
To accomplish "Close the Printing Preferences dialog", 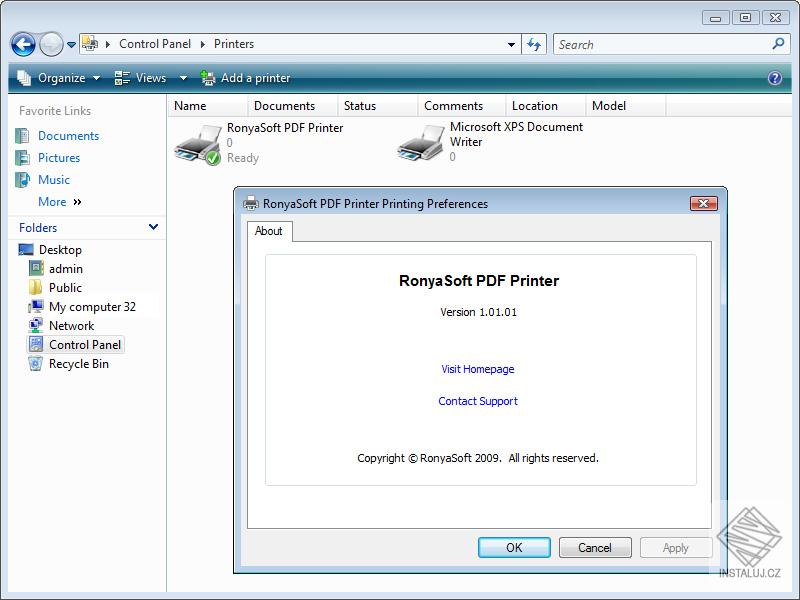I will click(704, 204).
